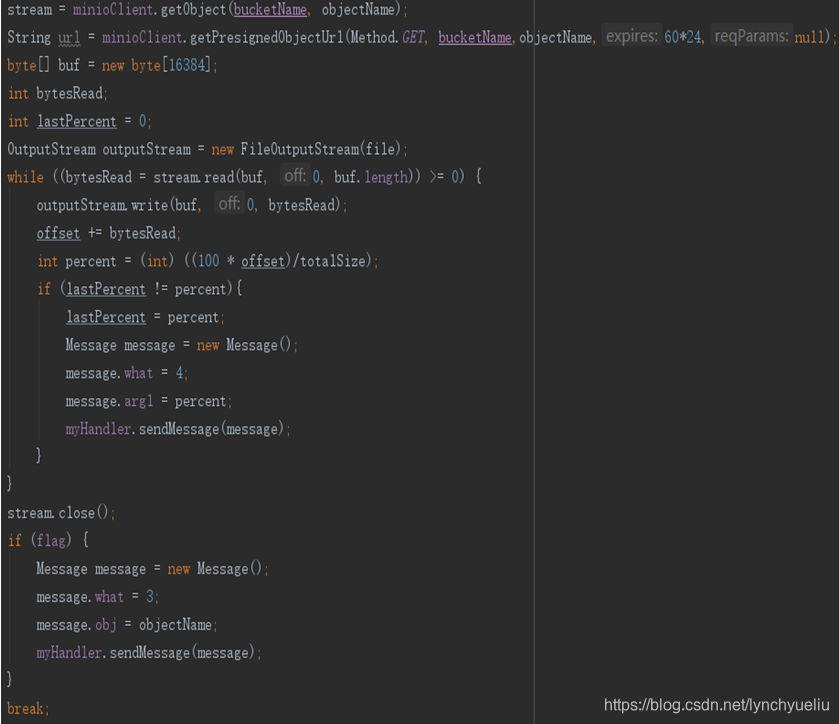
Task: Click the 'totalSize' variable
Action: coord(333,261)
